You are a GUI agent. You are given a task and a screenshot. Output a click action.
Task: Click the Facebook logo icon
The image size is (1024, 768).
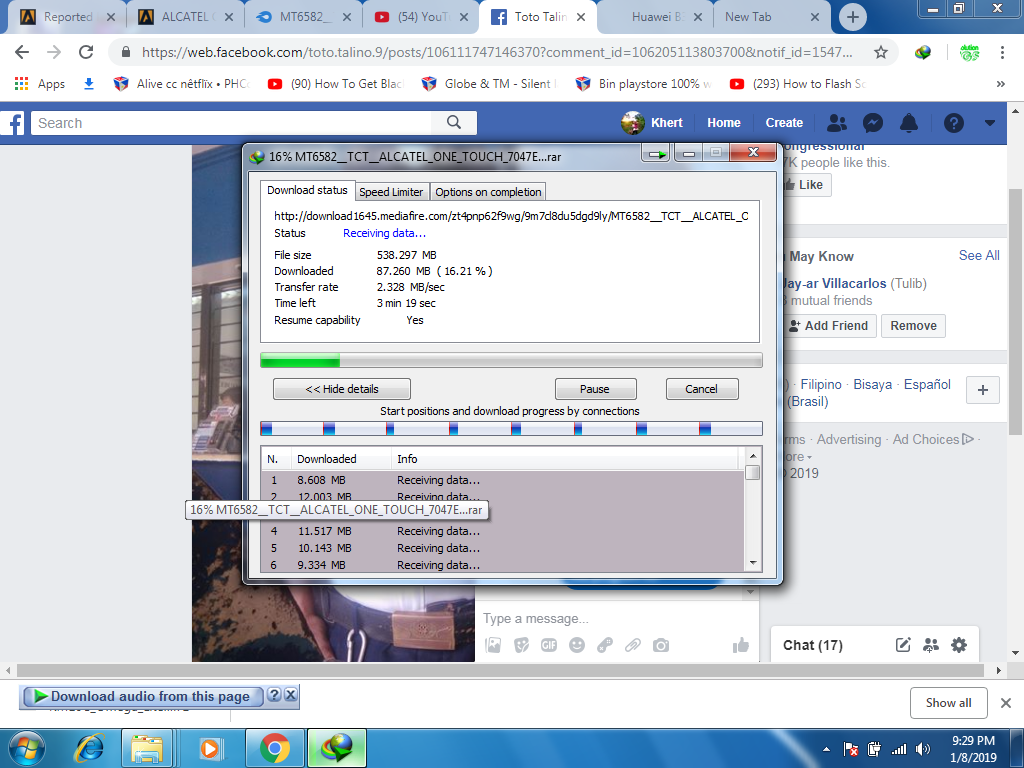coord(12,123)
